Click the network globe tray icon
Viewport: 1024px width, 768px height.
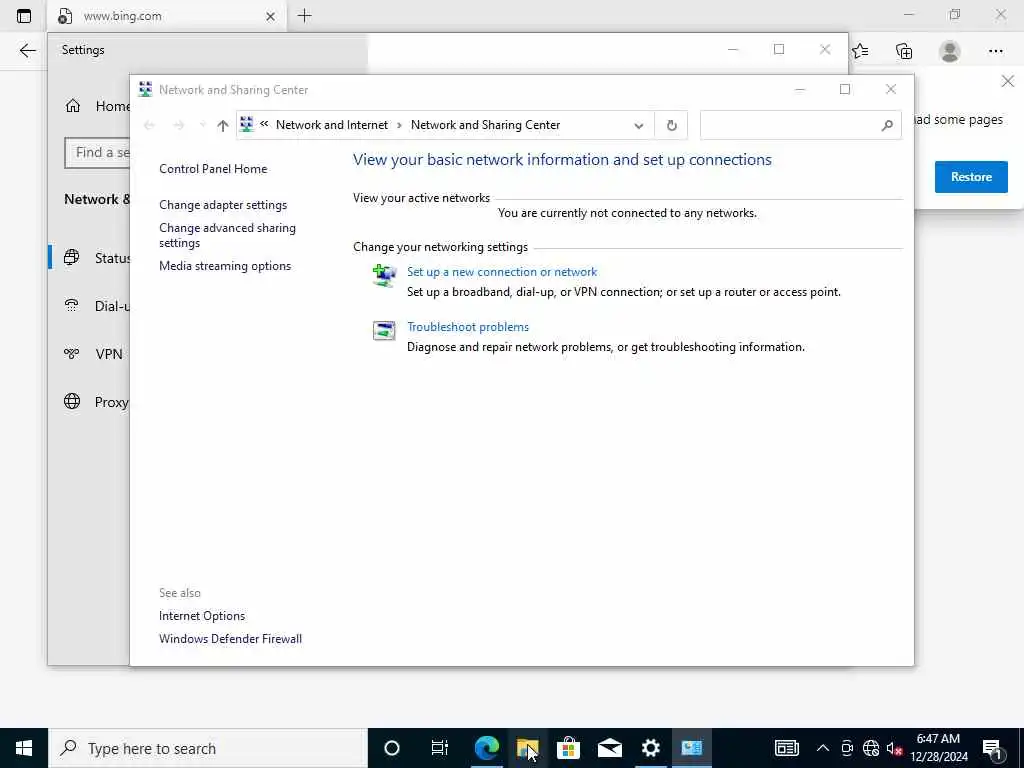click(871, 748)
